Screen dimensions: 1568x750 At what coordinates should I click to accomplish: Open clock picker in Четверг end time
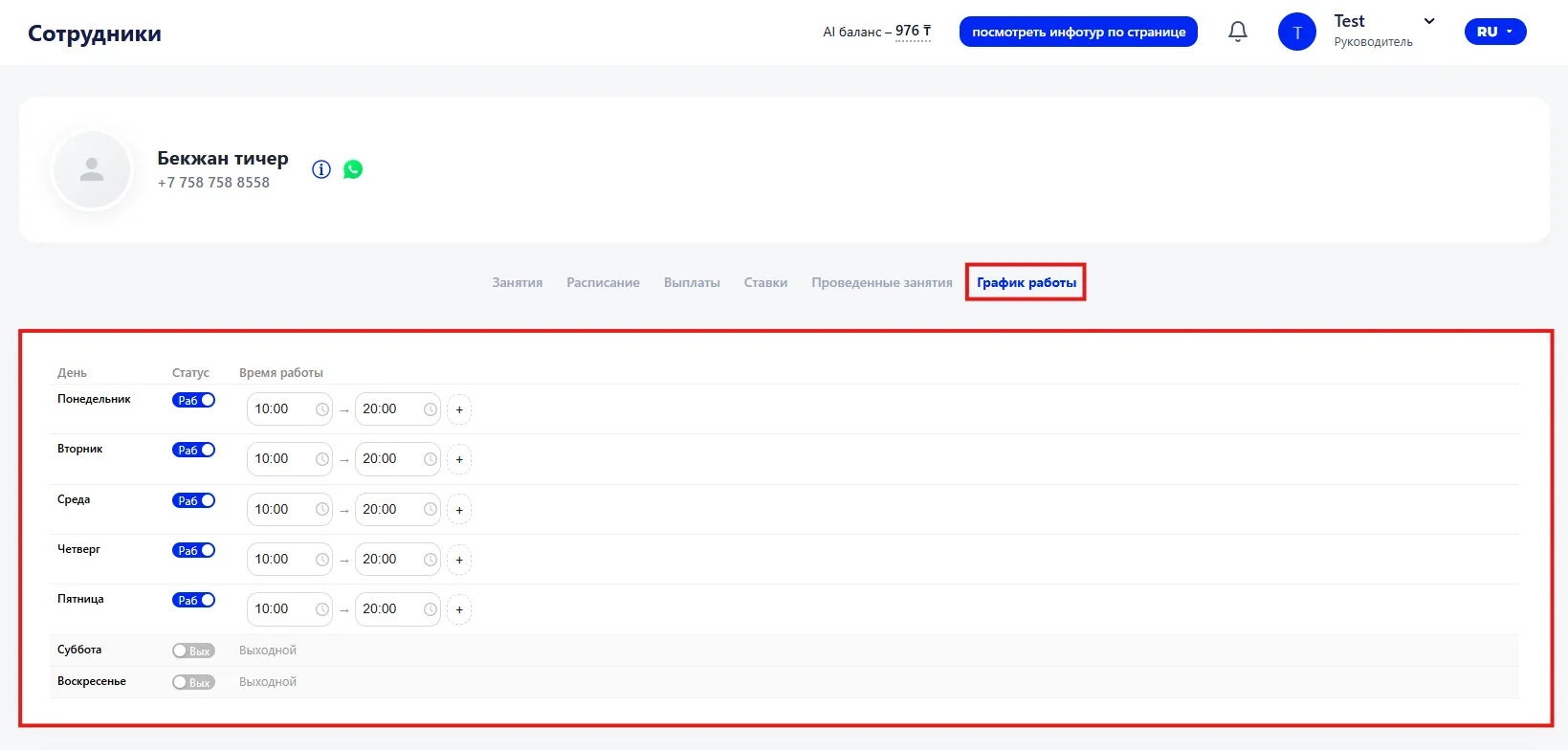431,559
